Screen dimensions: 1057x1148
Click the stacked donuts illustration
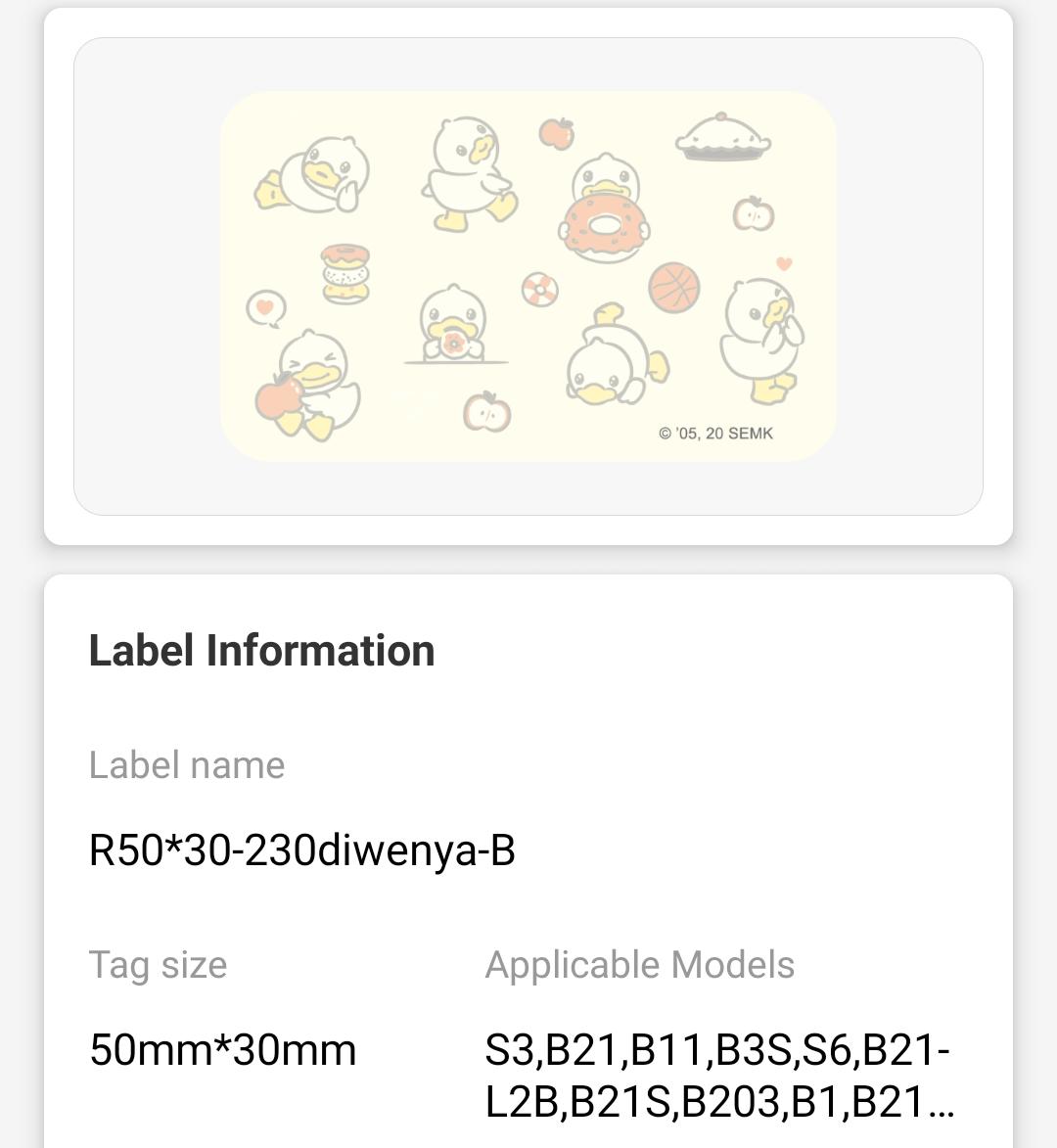coord(345,274)
